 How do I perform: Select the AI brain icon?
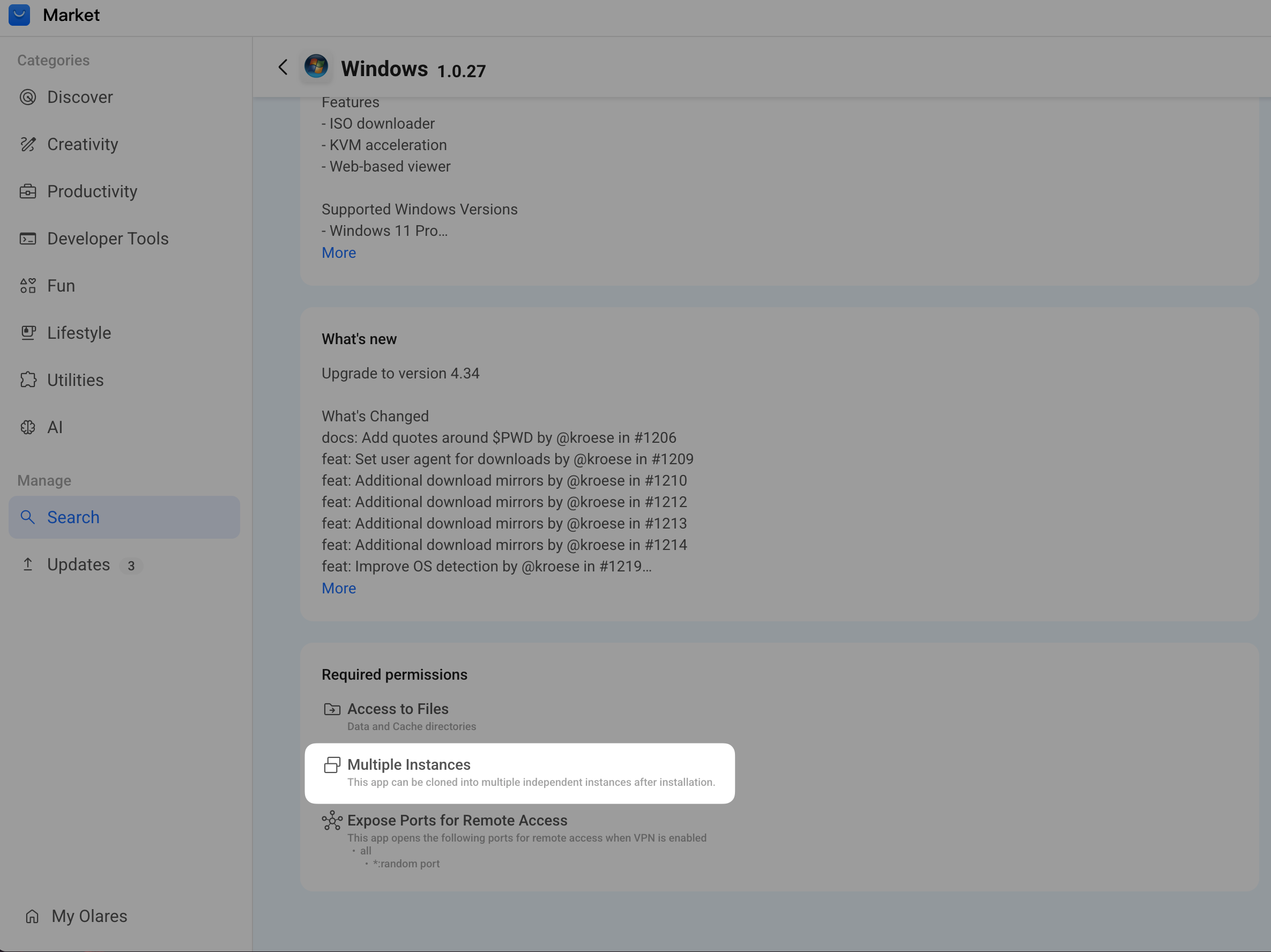point(27,427)
